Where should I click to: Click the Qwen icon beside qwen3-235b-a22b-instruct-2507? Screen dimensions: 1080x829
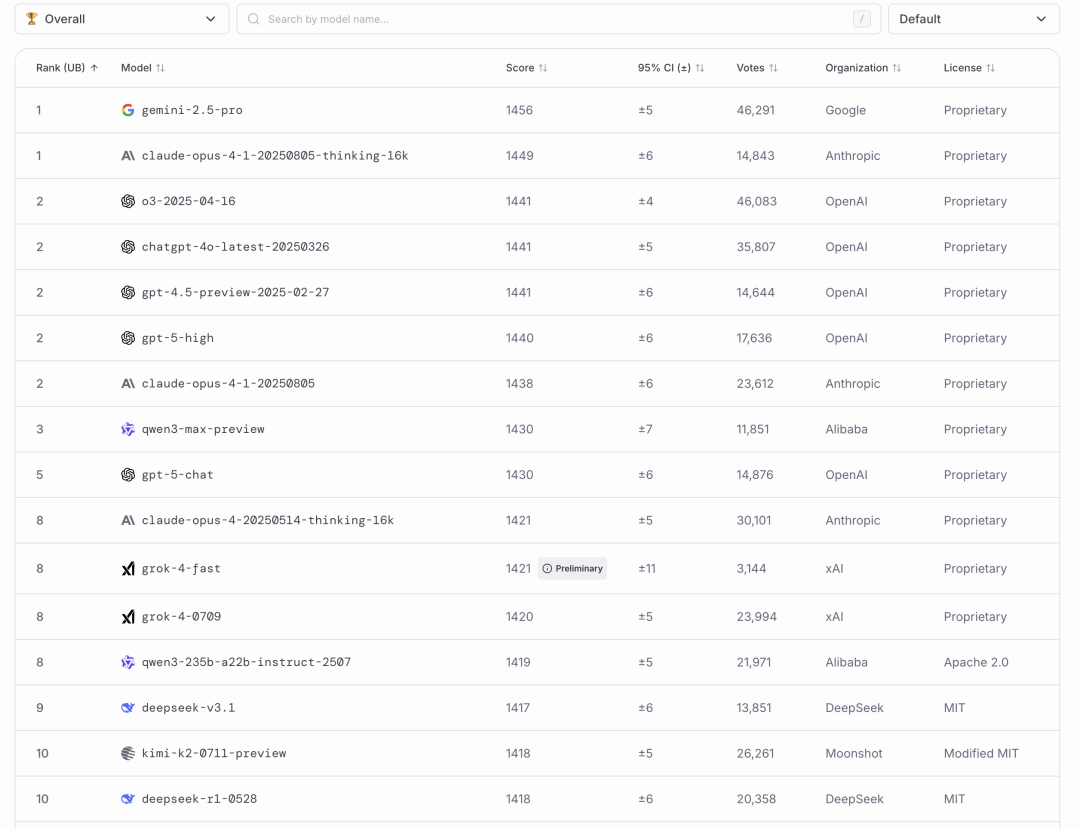tap(127, 662)
